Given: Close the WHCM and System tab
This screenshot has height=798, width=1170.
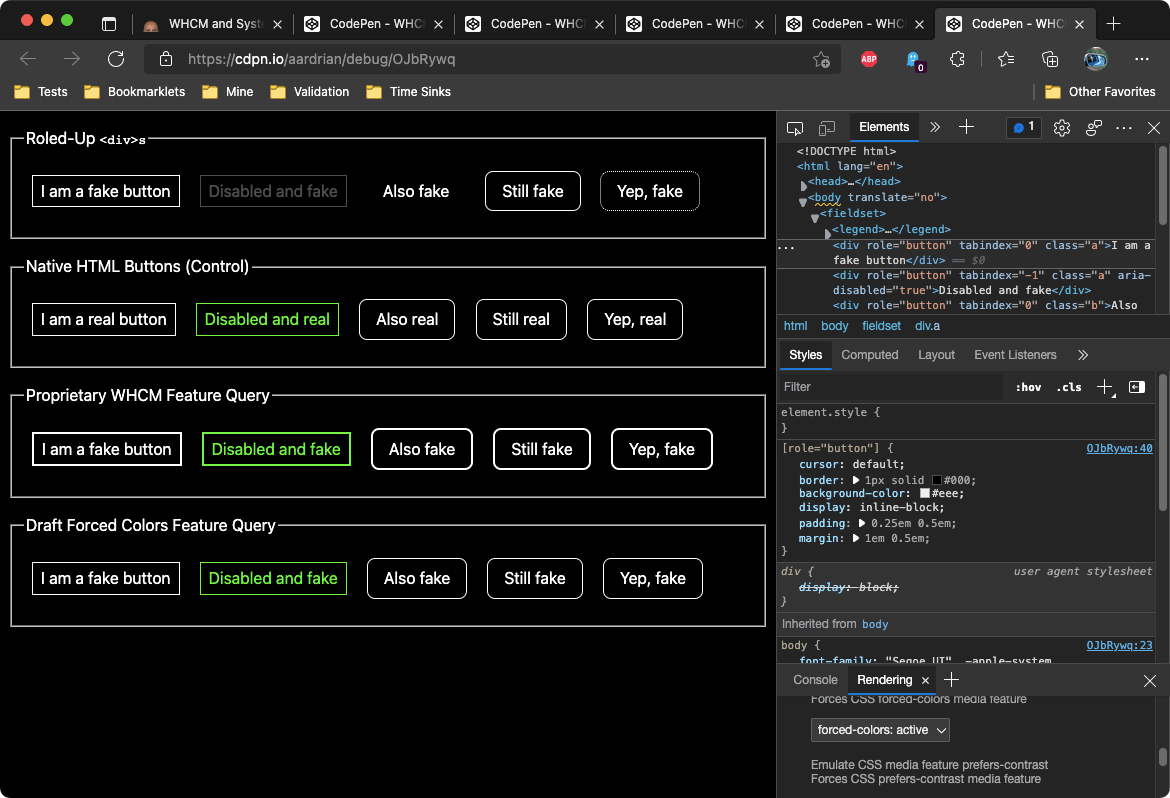Looking at the screenshot, I should pyautogui.click(x=278, y=25).
